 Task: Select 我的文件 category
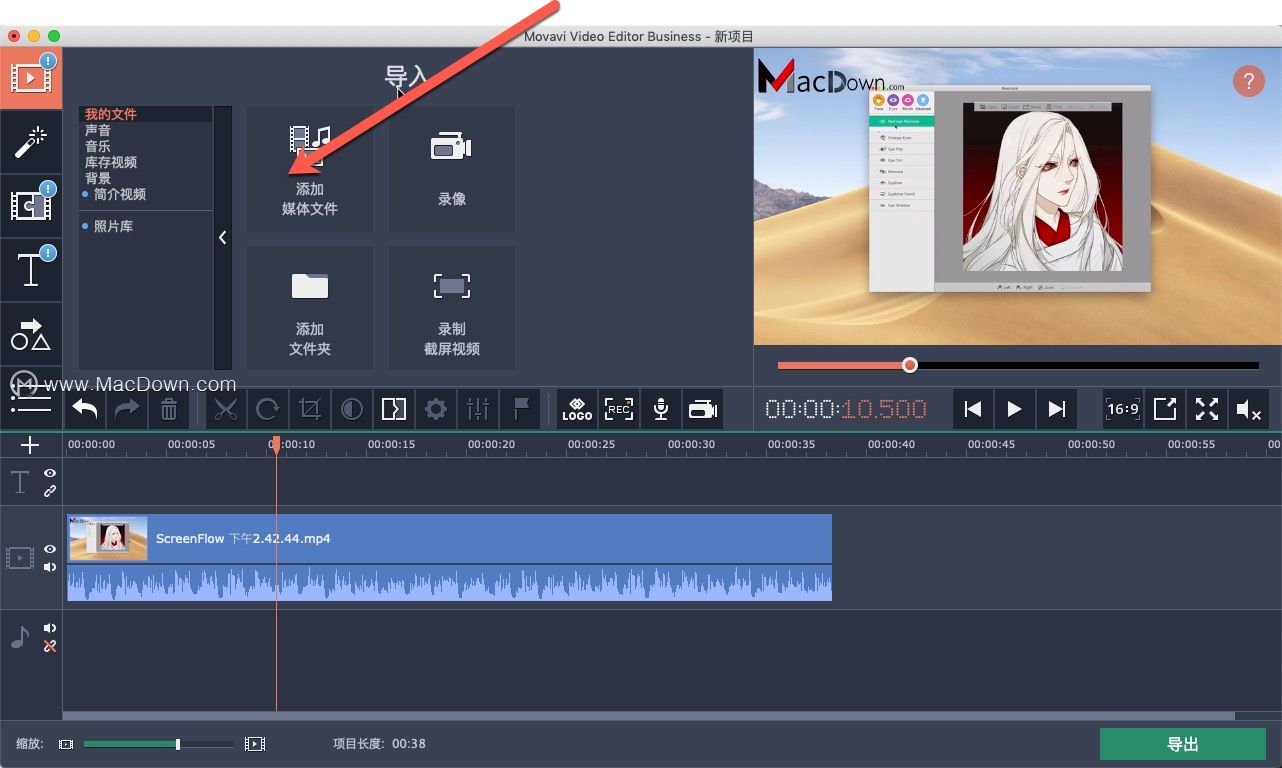pyautogui.click(x=111, y=114)
